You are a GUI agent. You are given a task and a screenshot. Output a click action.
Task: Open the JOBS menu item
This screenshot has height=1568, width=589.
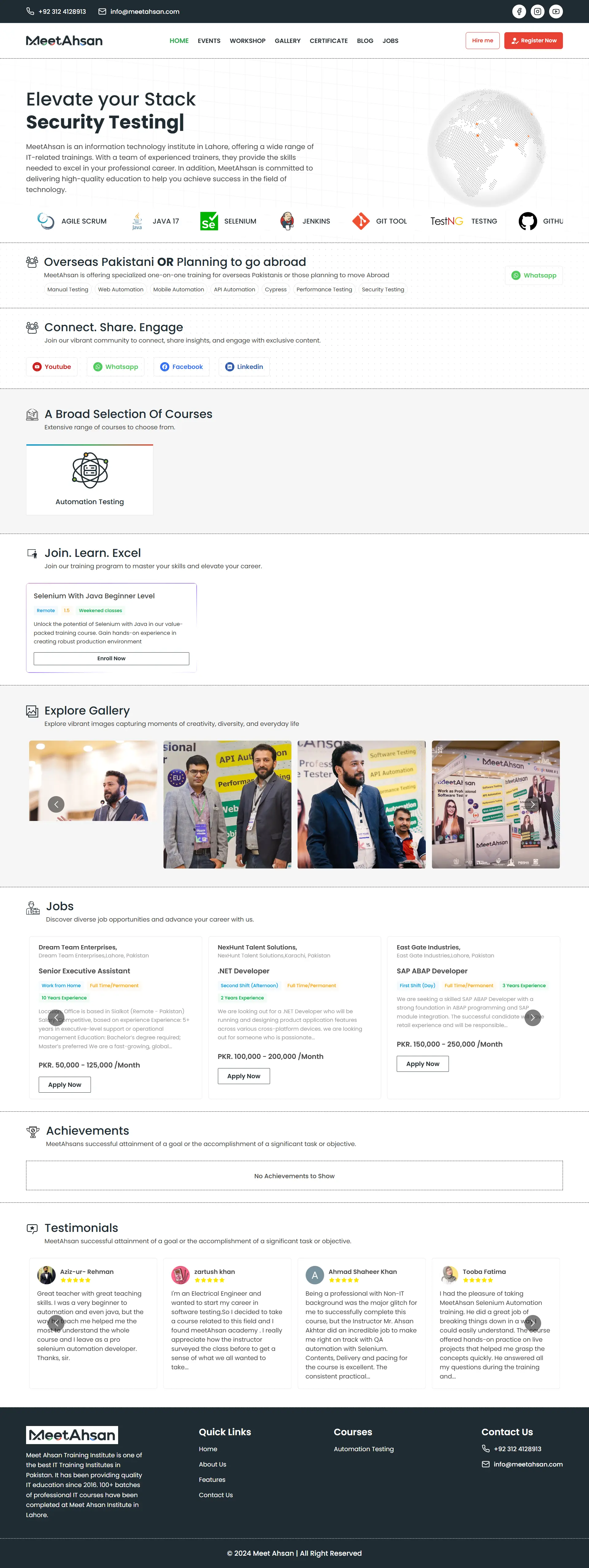click(x=391, y=41)
